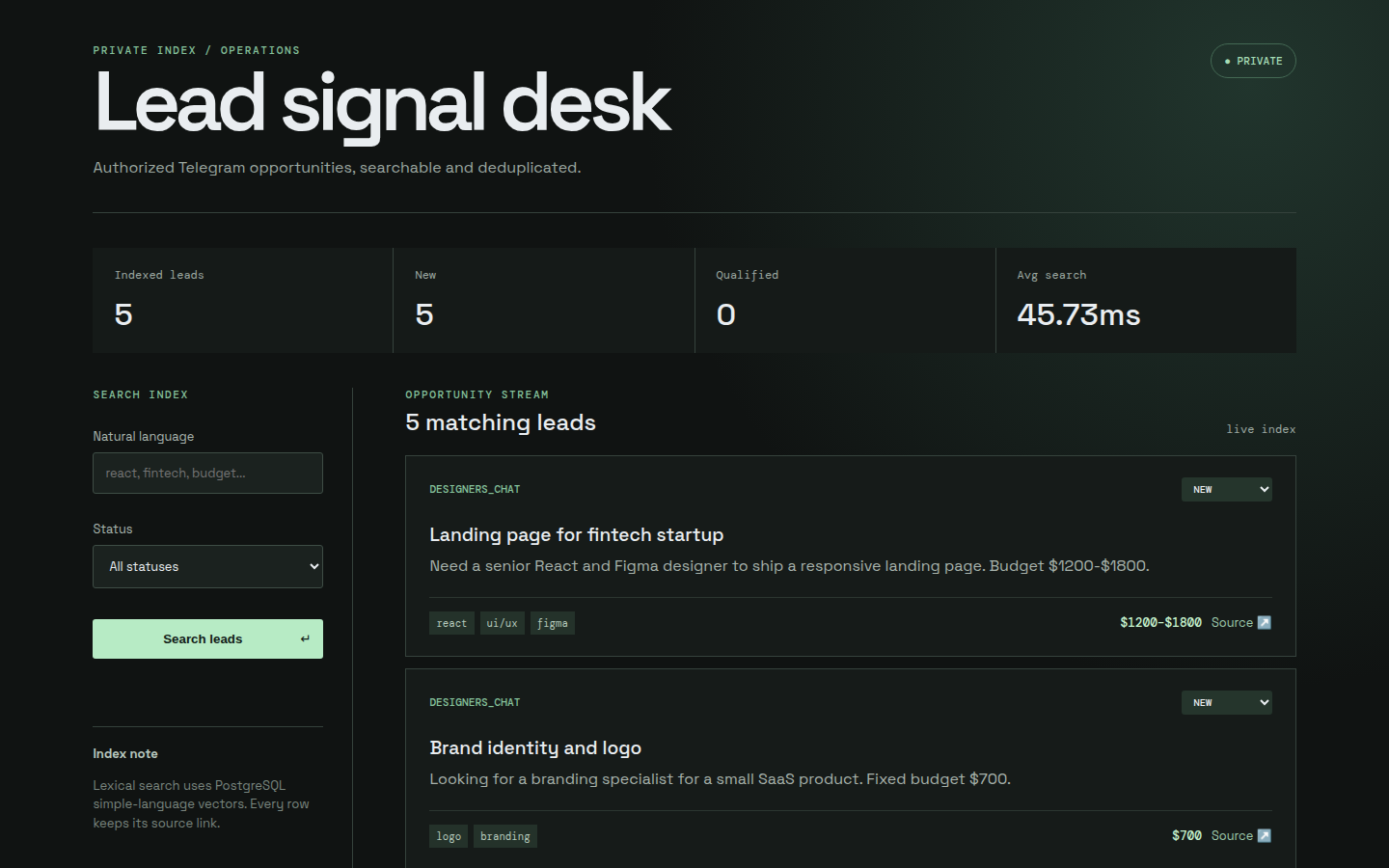Click the 'PRIVATE INDEX / OPERATIONS' breadcrumb
This screenshot has width=1389, height=868.
click(196, 50)
